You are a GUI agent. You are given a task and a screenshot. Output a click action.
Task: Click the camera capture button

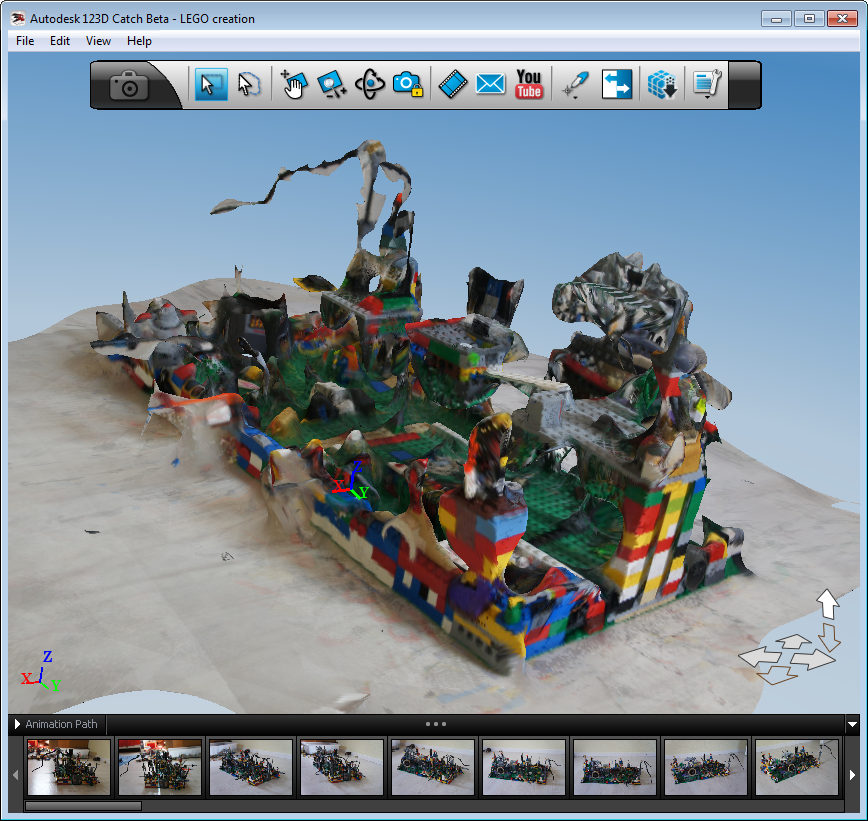[129, 85]
